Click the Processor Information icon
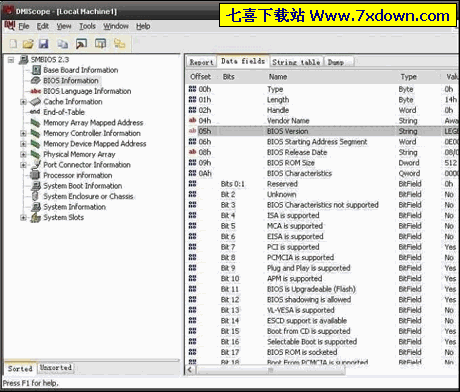This screenshot has width=460, height=392. [36, 175]
